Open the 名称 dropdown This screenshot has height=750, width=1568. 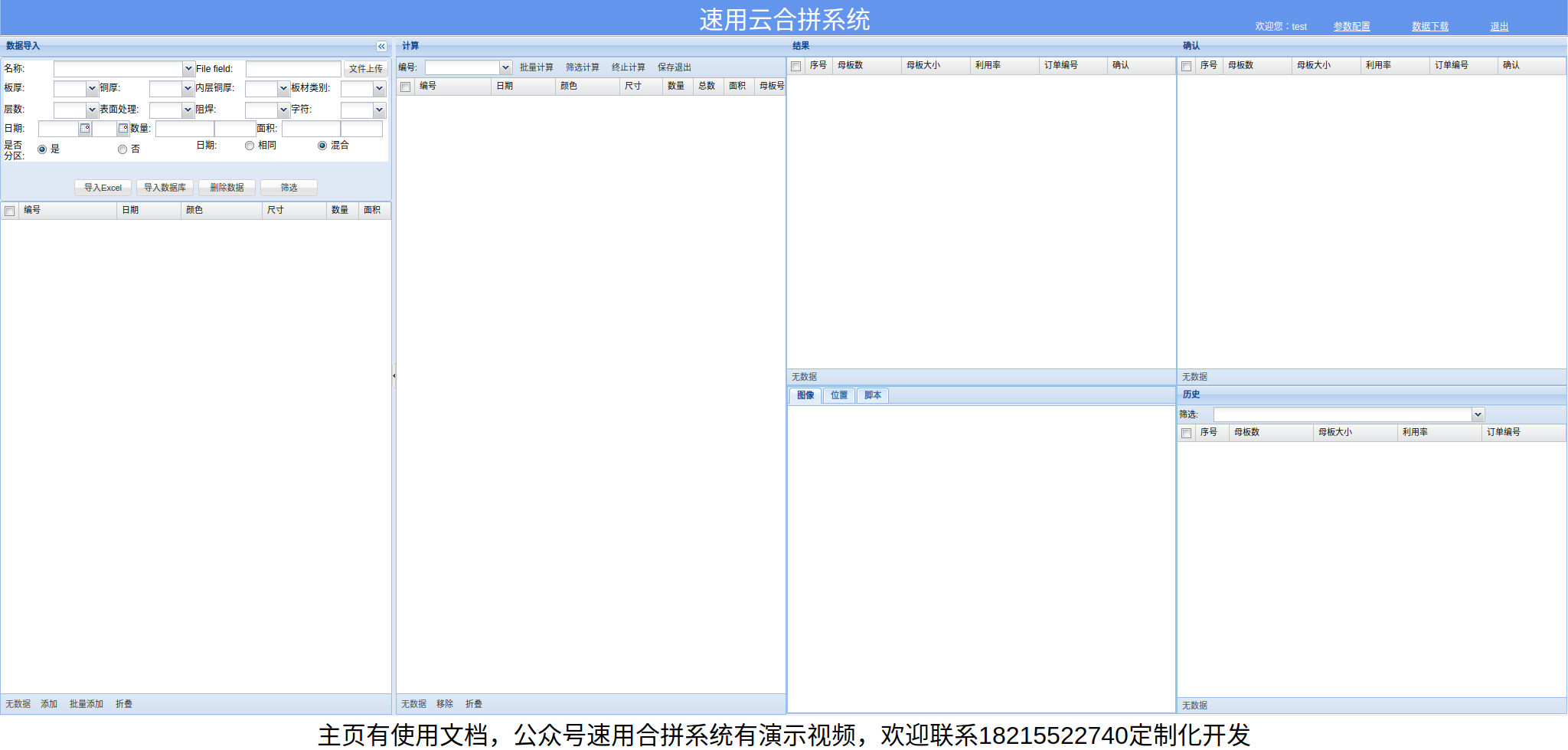pos(188,69)
